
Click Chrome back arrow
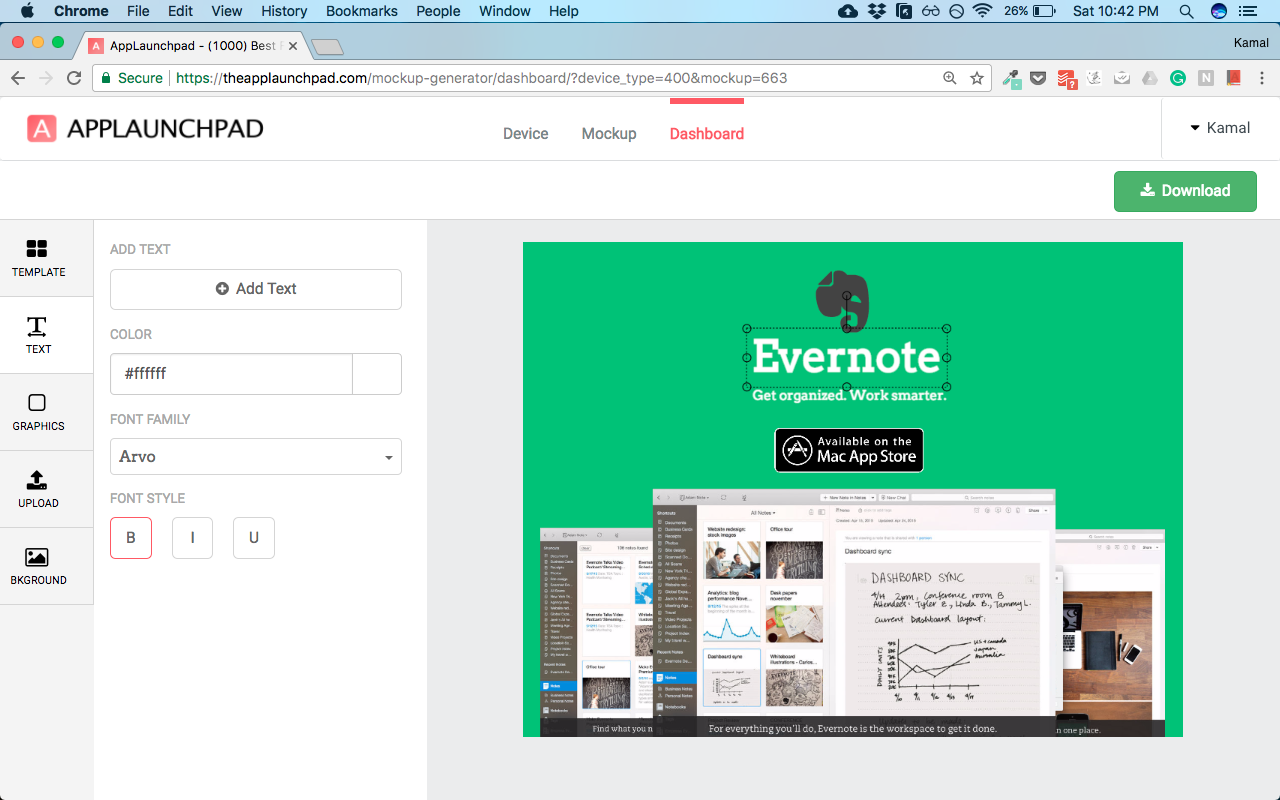pos(18,78)
